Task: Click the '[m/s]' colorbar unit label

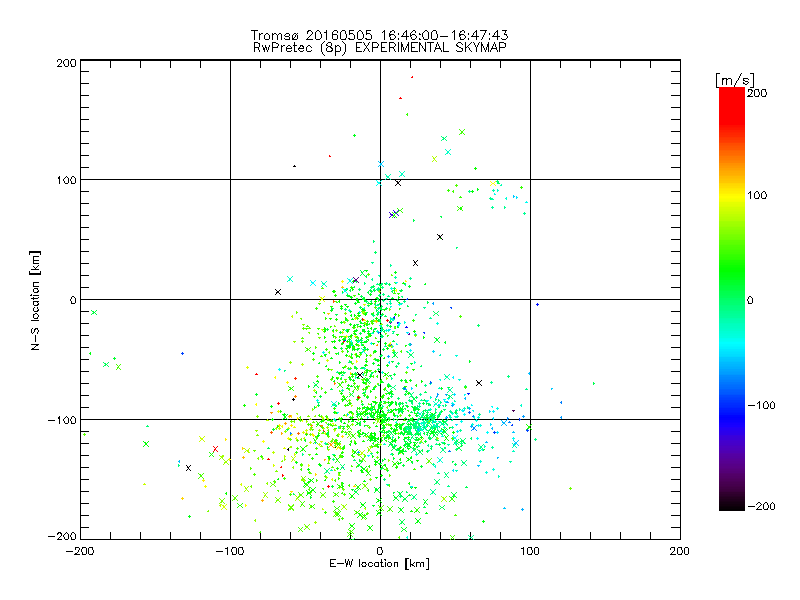Action: pyautogui.click(x=735, y=80)
